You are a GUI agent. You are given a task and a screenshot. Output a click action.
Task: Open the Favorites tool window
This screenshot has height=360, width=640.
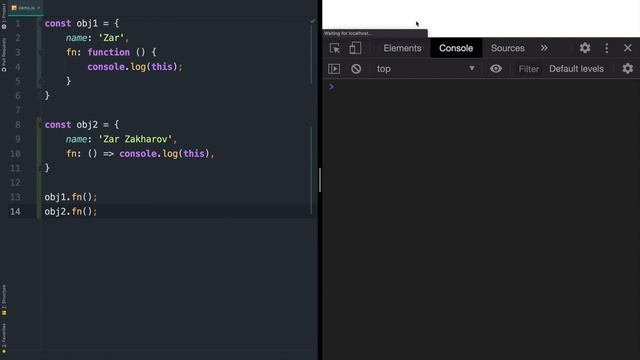point(4,338)
